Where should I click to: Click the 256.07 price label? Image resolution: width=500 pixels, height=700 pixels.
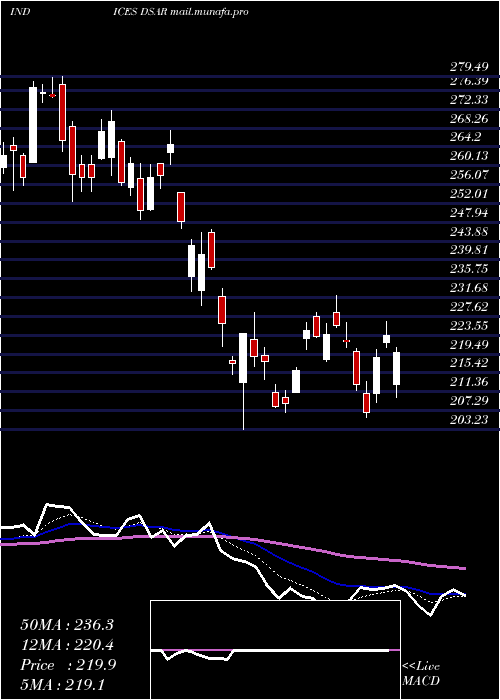point(469,175)
